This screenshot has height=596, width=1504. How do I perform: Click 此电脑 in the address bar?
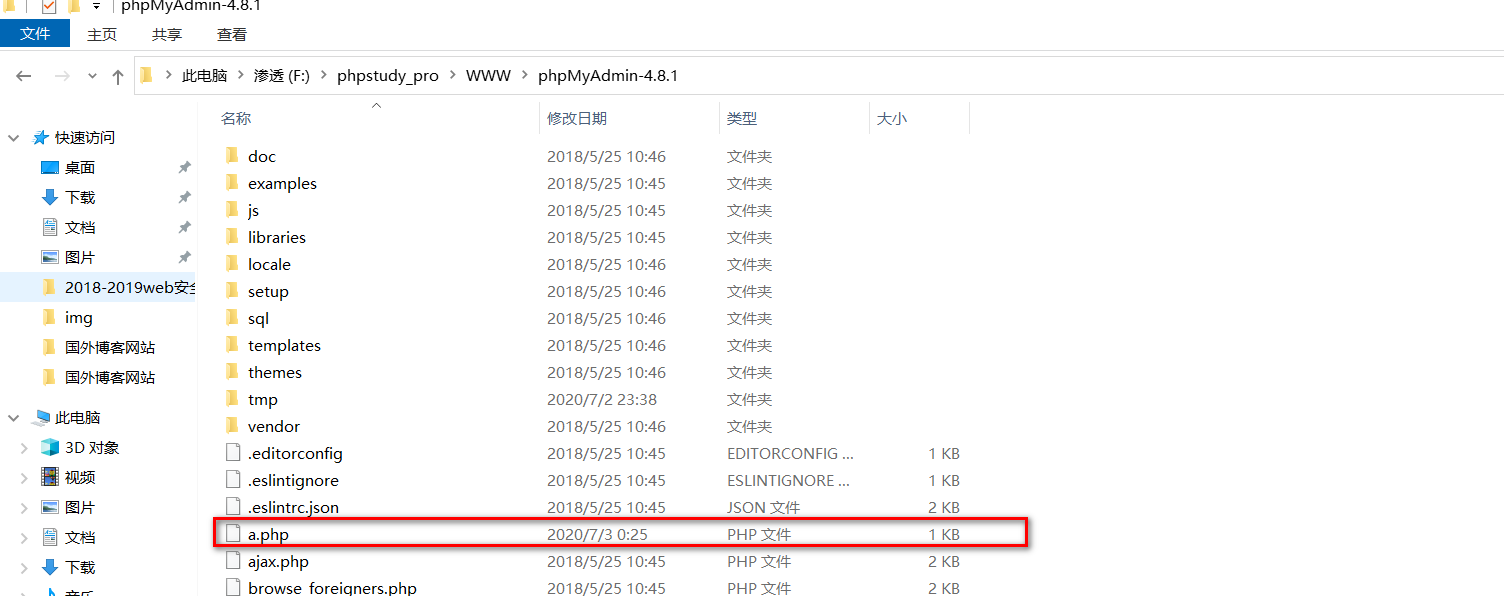(204, 76)
